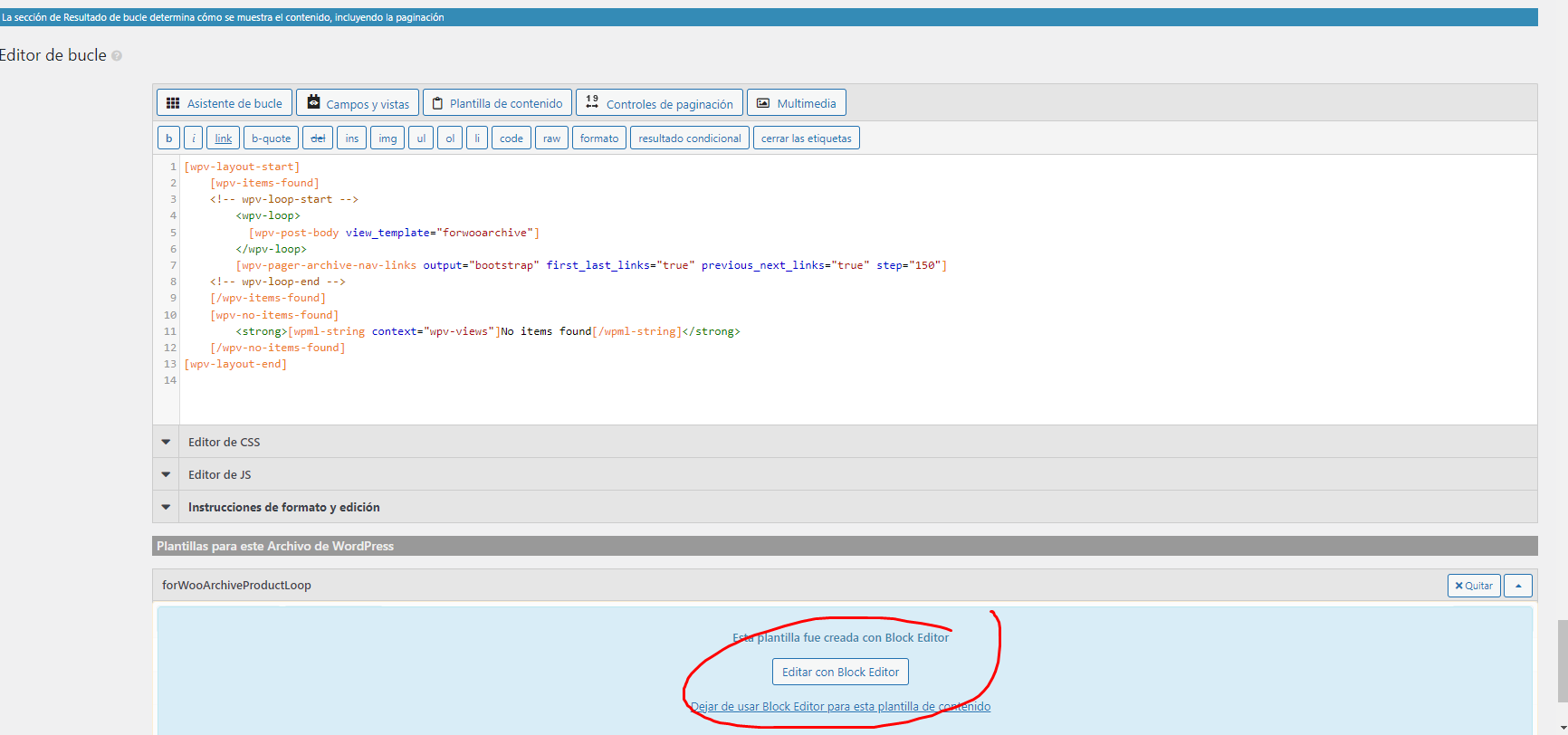Click the Campos y vistas button
Viewport: 1568px width, 735px height.
pos(358,103)
